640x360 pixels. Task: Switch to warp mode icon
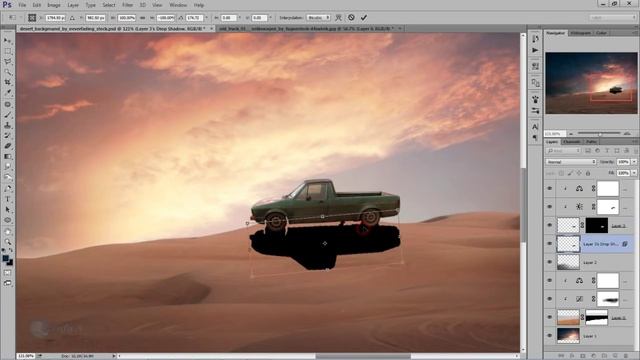(338, 18)
